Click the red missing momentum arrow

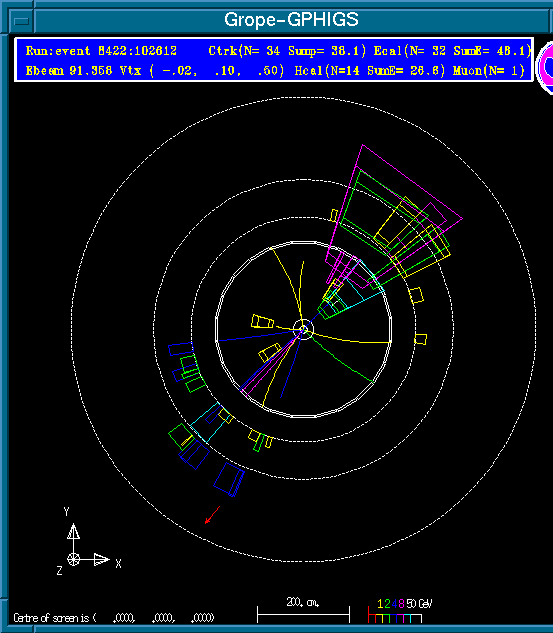[212, 515]
